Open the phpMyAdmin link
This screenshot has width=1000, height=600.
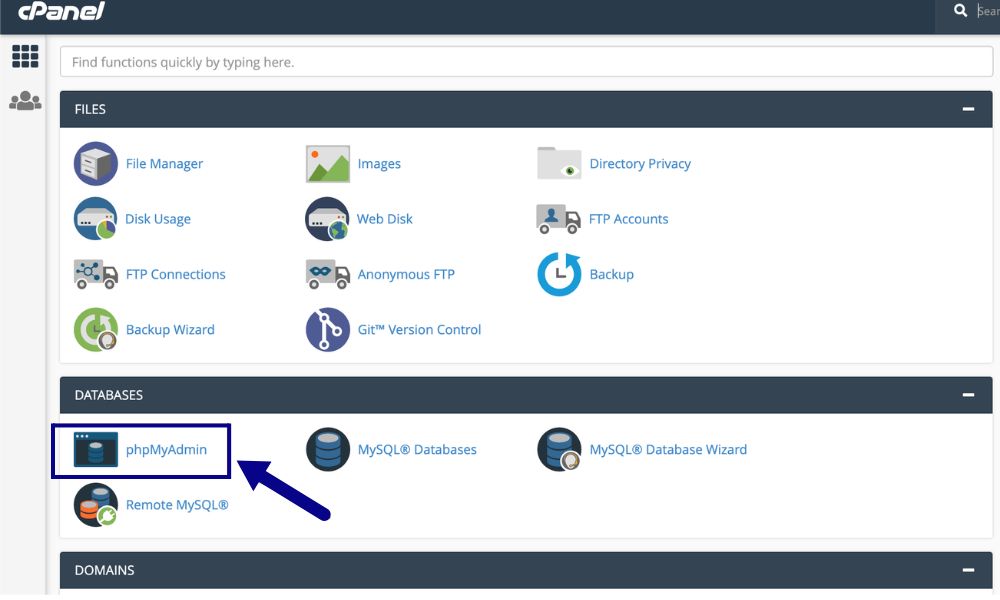tap(166, 450)
